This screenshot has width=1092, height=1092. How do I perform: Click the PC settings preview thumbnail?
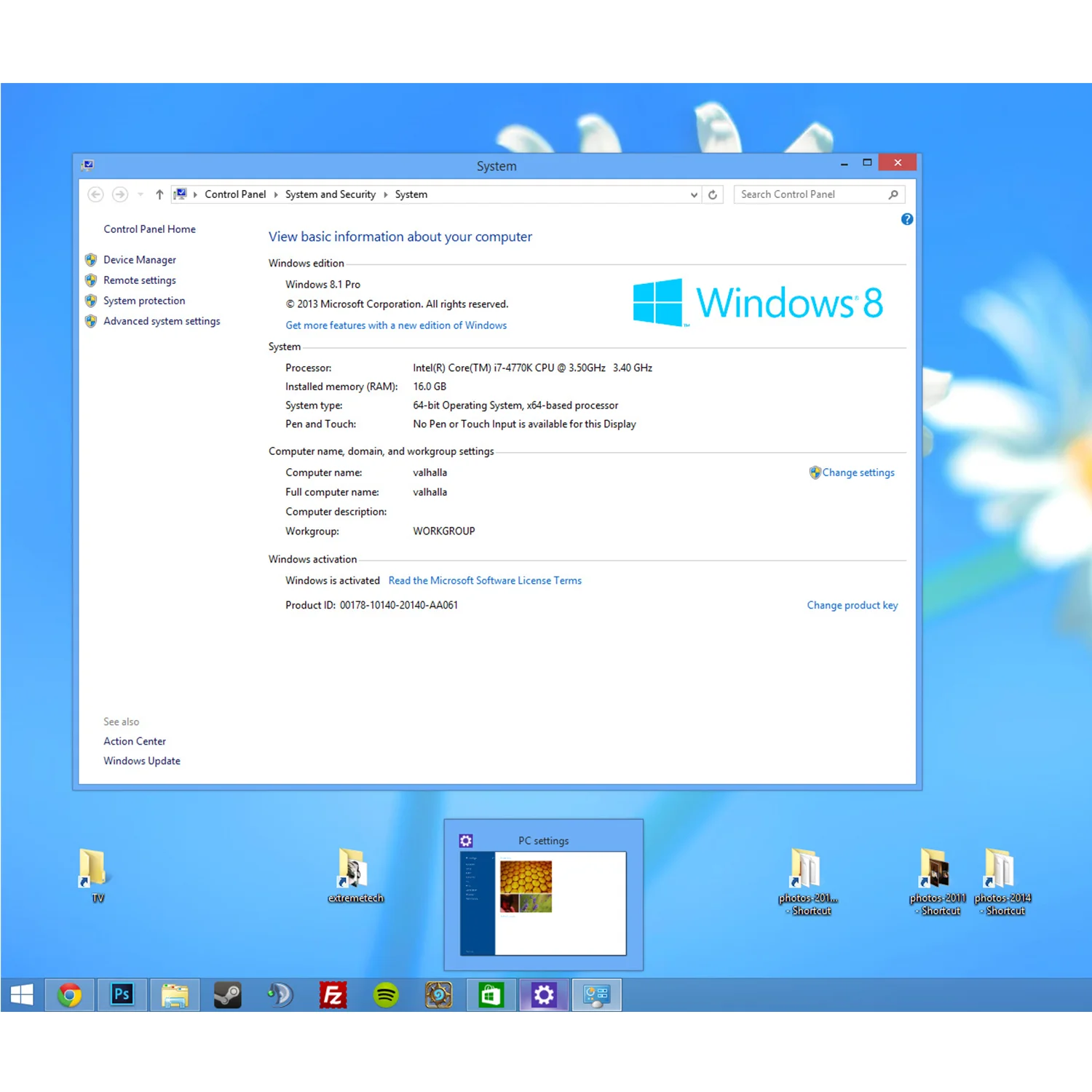click(x=544, y=903)
